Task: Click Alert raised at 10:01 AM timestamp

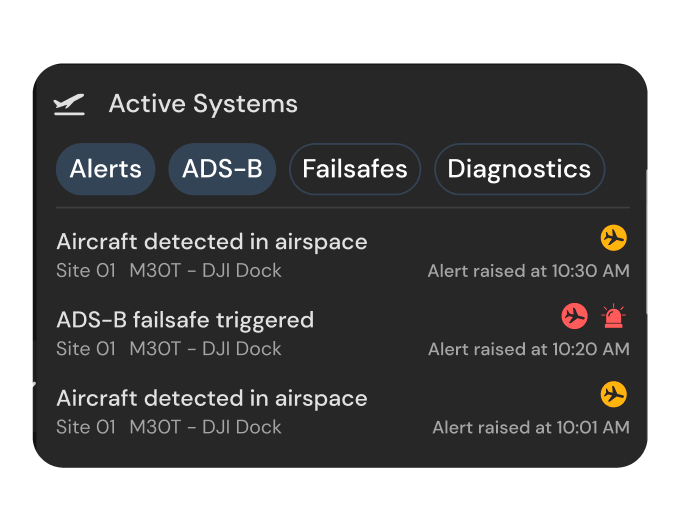Action: 531,427
